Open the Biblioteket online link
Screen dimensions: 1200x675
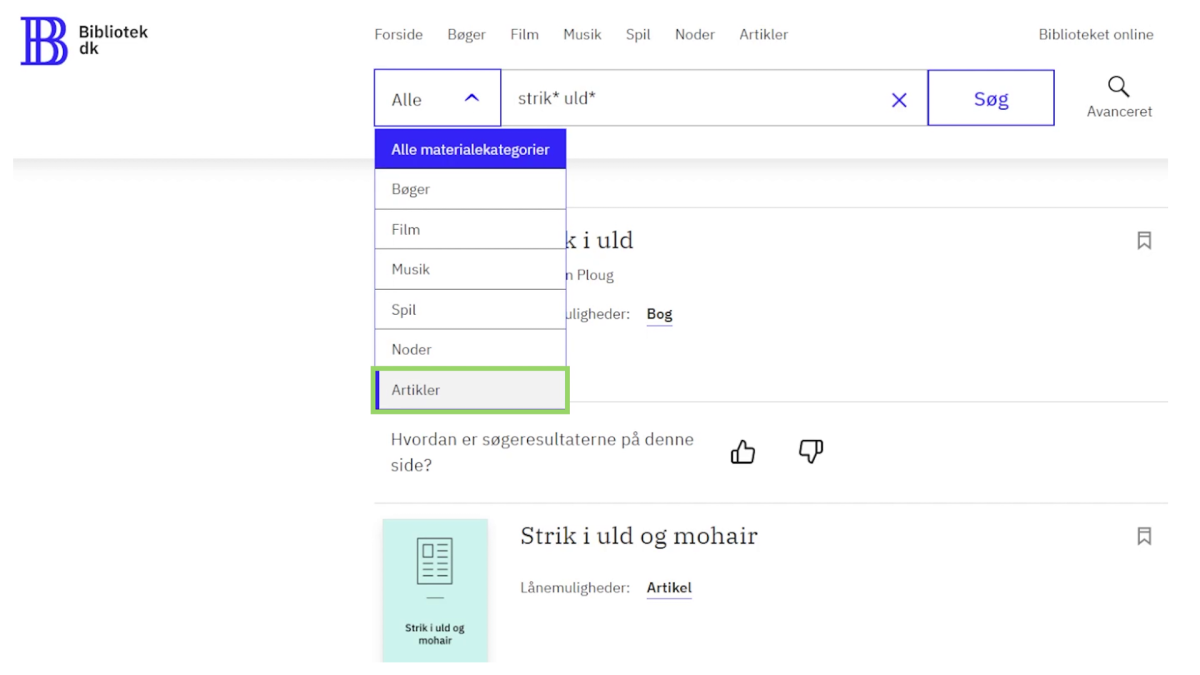pos(1095,34)
